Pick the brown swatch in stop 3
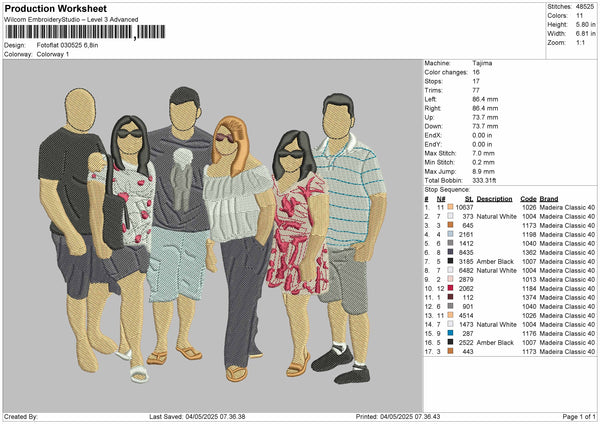This screenshot has width=600, height=424. tap(450, 224)
